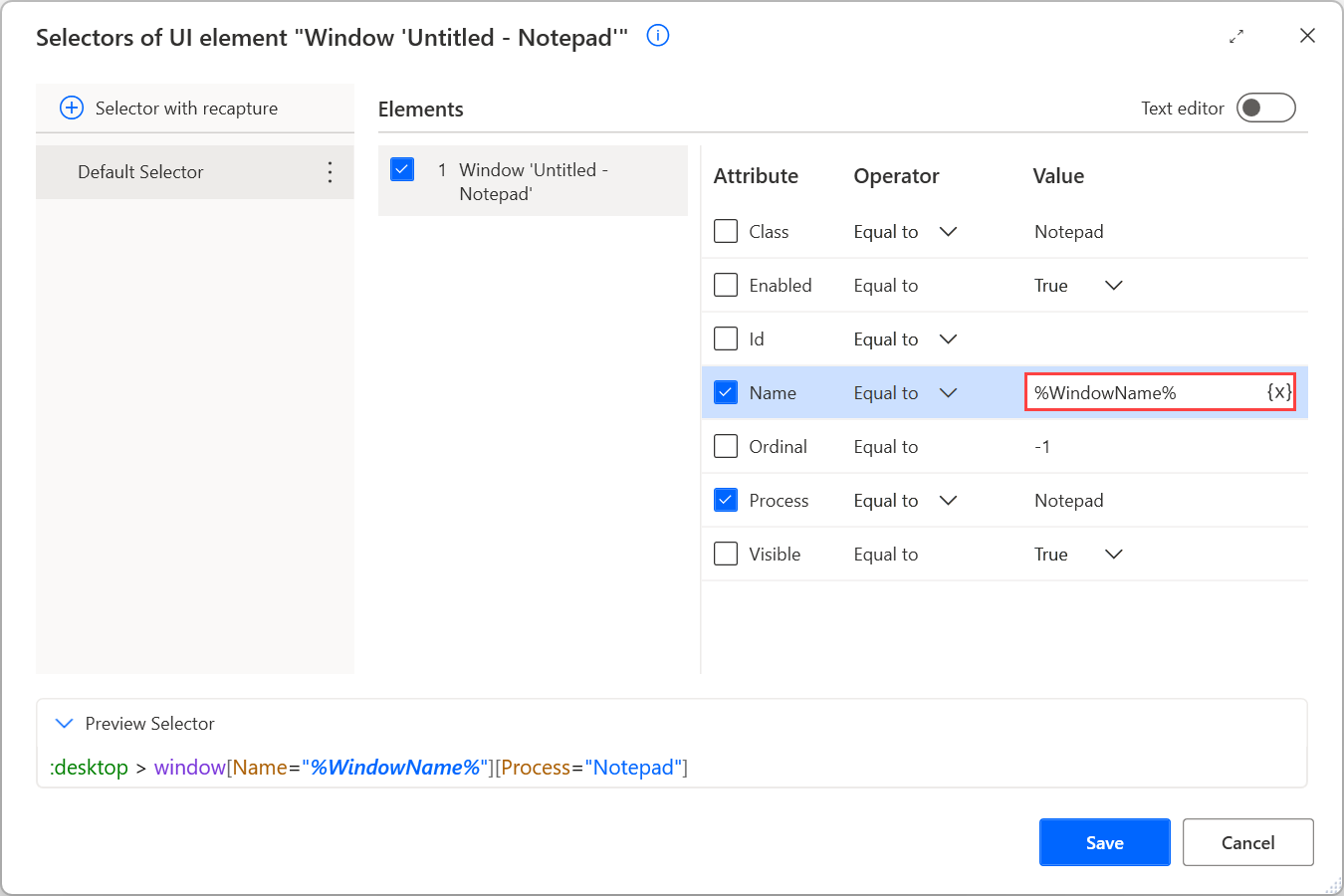Uncheck the Name attribute checkbox
Viewport: 1344px width, 896px height.
coord(726,392)
